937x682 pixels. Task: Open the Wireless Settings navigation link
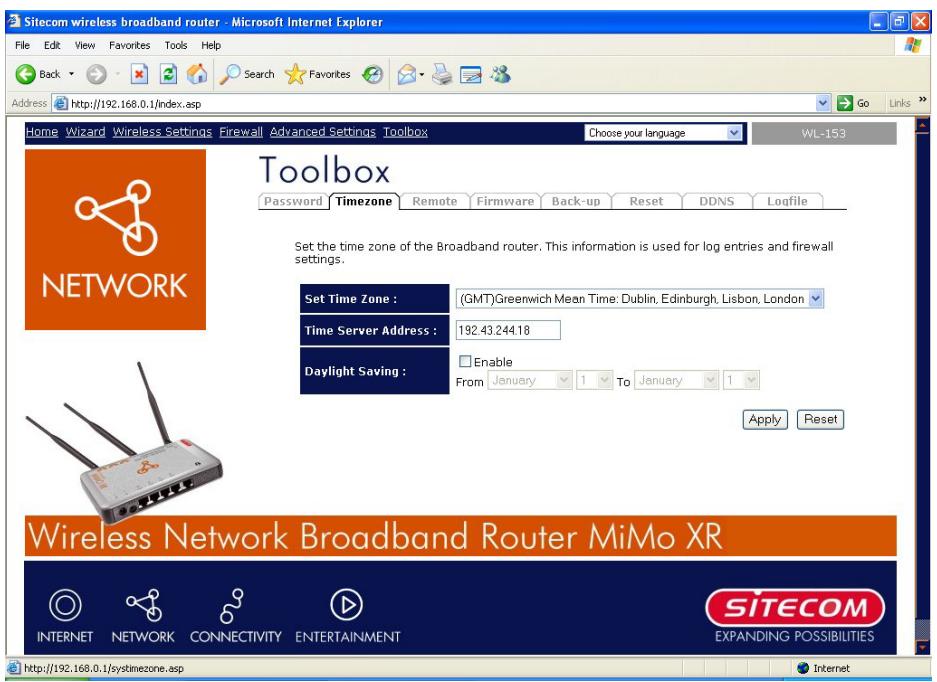163,132
